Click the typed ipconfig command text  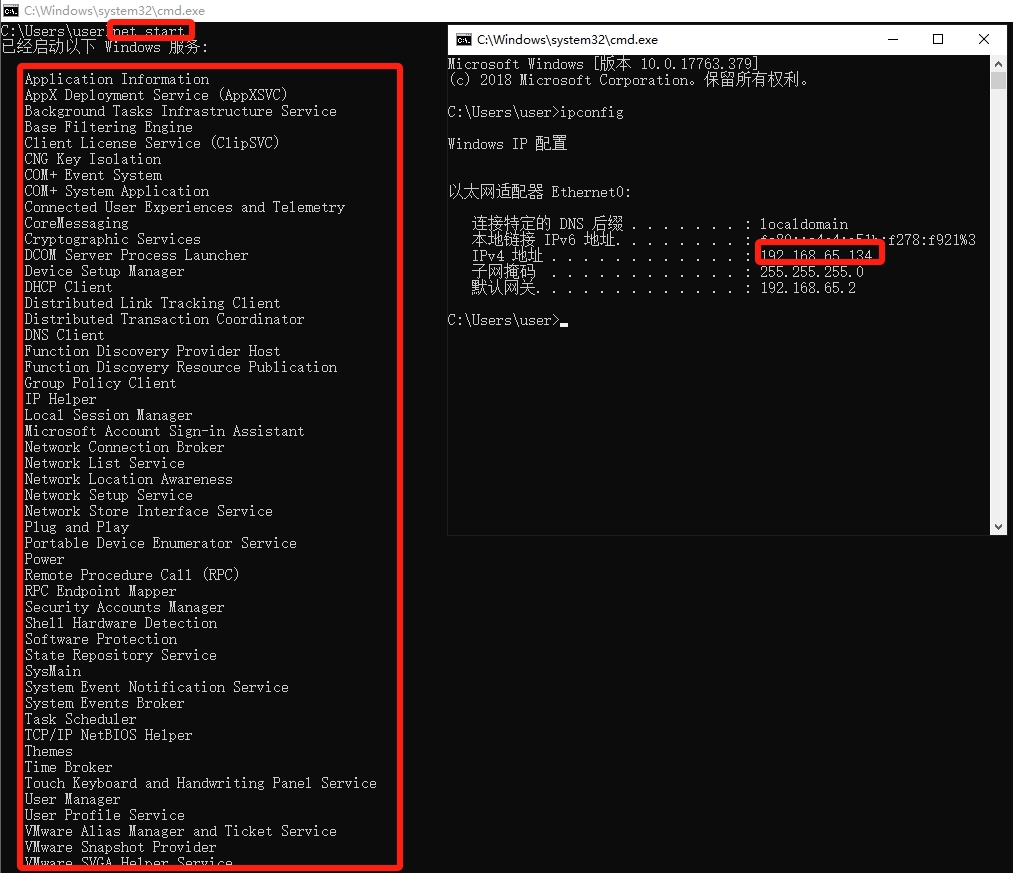coord(592,112)
